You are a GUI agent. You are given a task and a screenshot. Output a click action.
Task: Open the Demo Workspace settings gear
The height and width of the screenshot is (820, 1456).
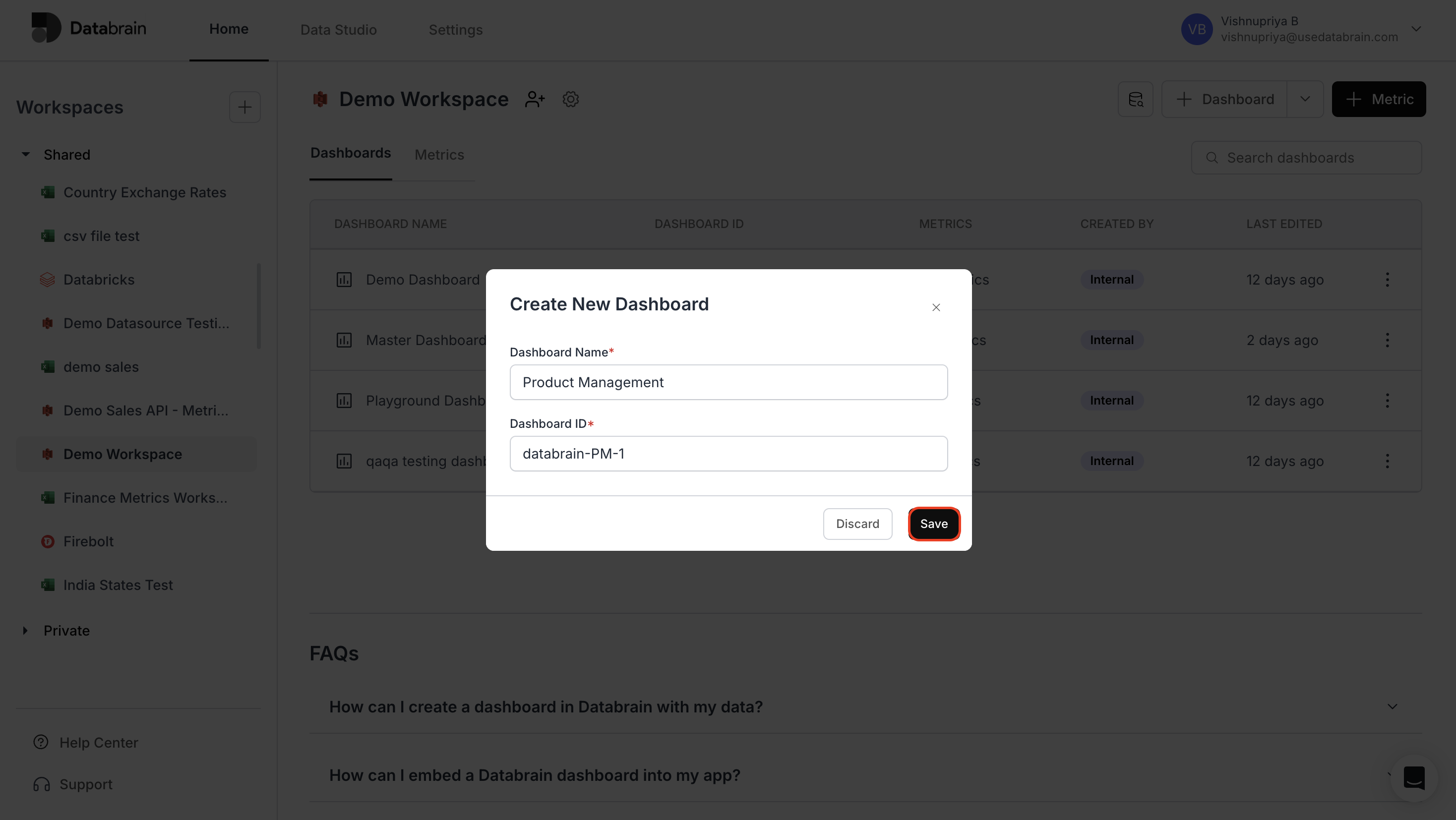[x=571, y=99]
